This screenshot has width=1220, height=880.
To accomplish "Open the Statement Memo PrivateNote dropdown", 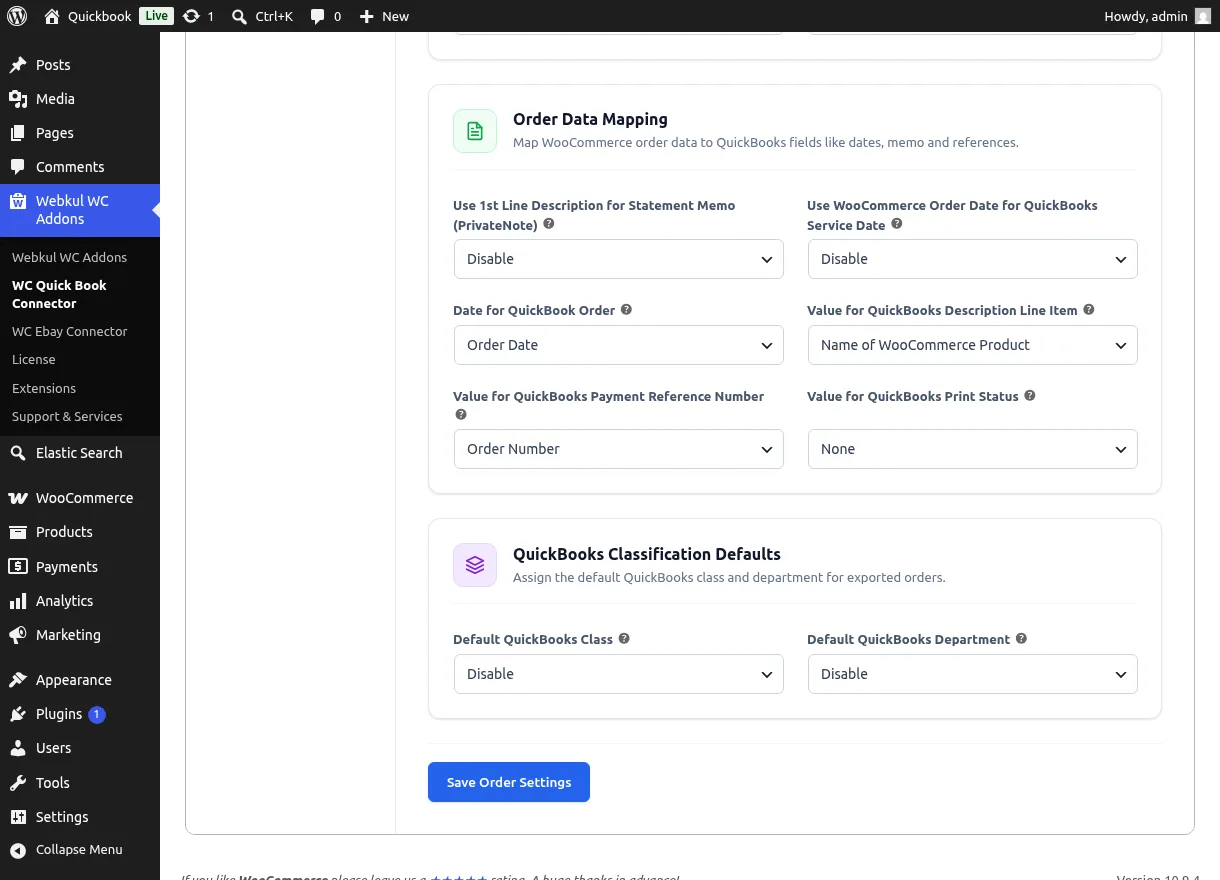I will click(619, 259).
